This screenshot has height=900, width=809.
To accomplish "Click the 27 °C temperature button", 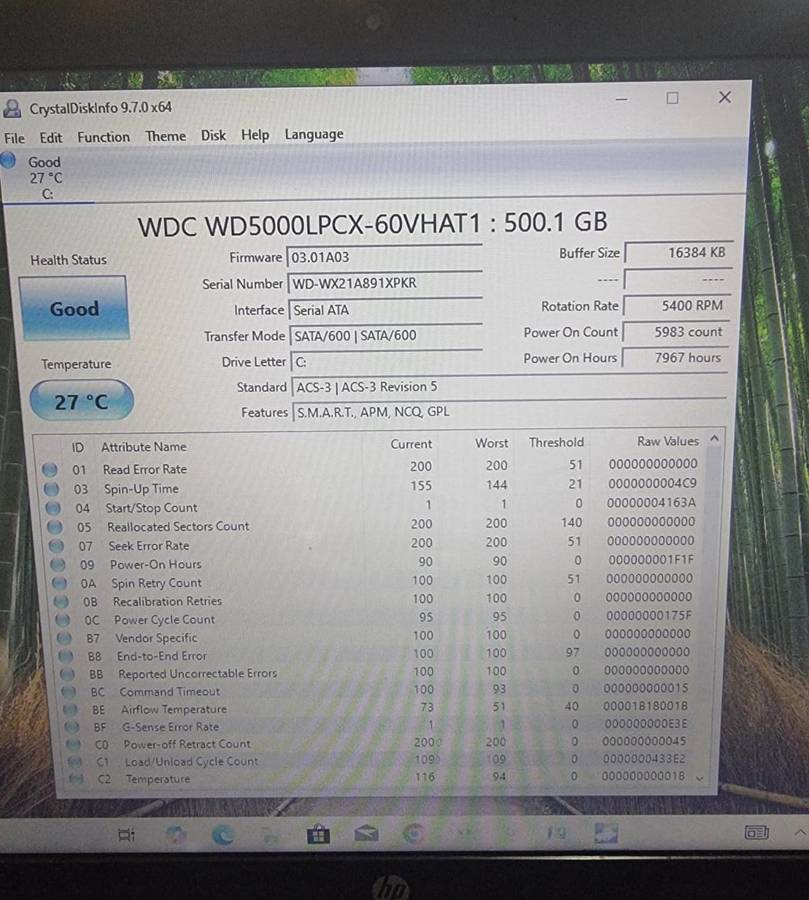I will [x=81, y=402].
